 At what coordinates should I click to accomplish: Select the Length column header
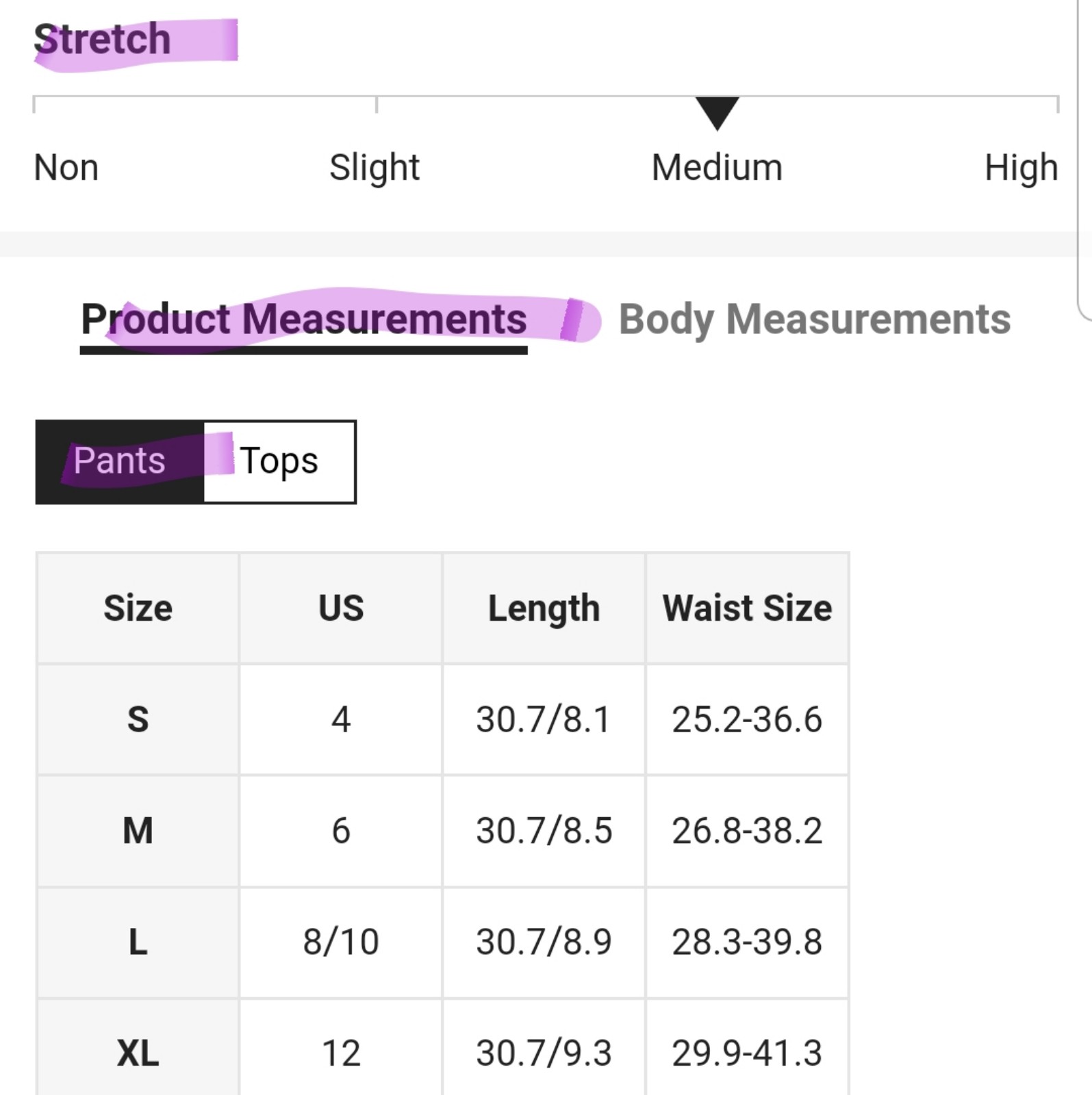[x=544, y=608]
